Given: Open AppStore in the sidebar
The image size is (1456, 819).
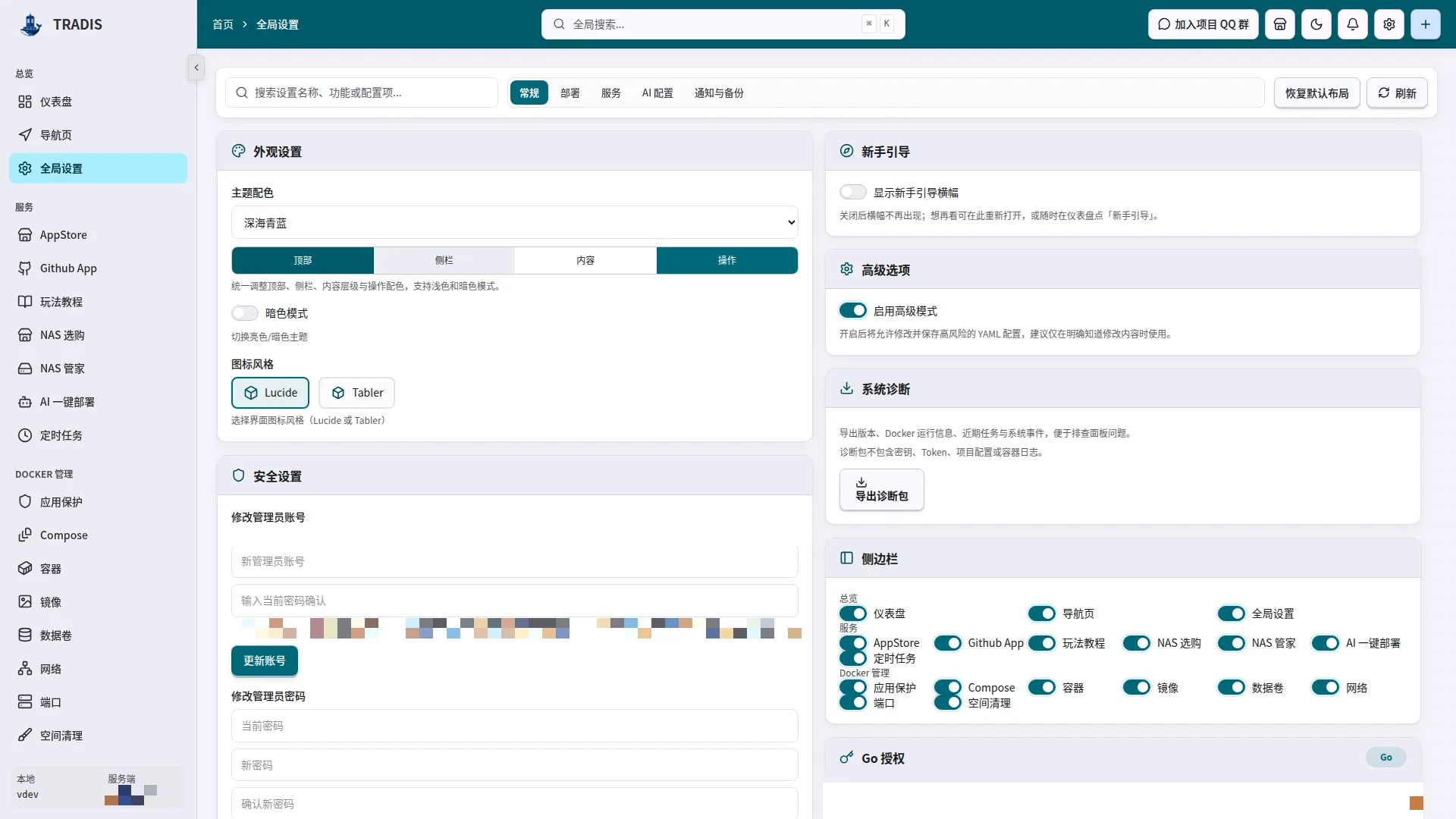Looking at the screenshot, I should [98, 235].
